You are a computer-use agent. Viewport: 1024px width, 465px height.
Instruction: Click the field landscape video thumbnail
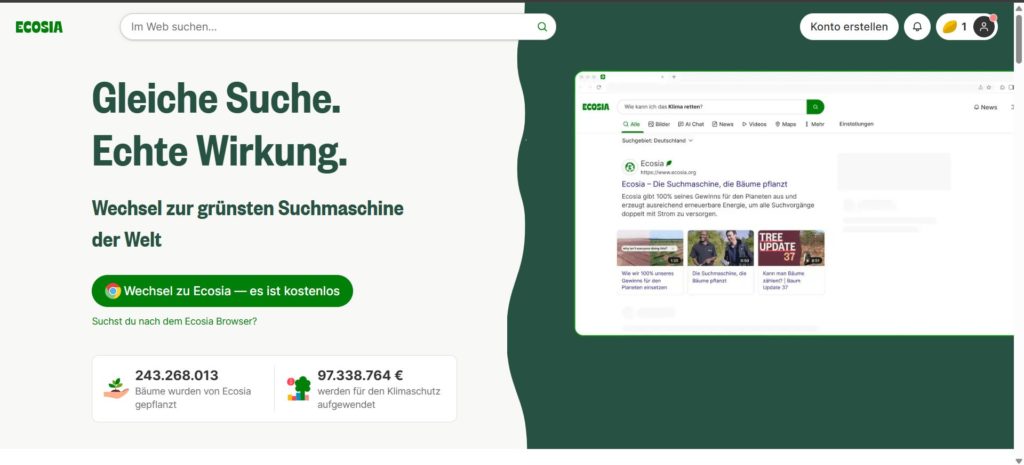point(650,248)
